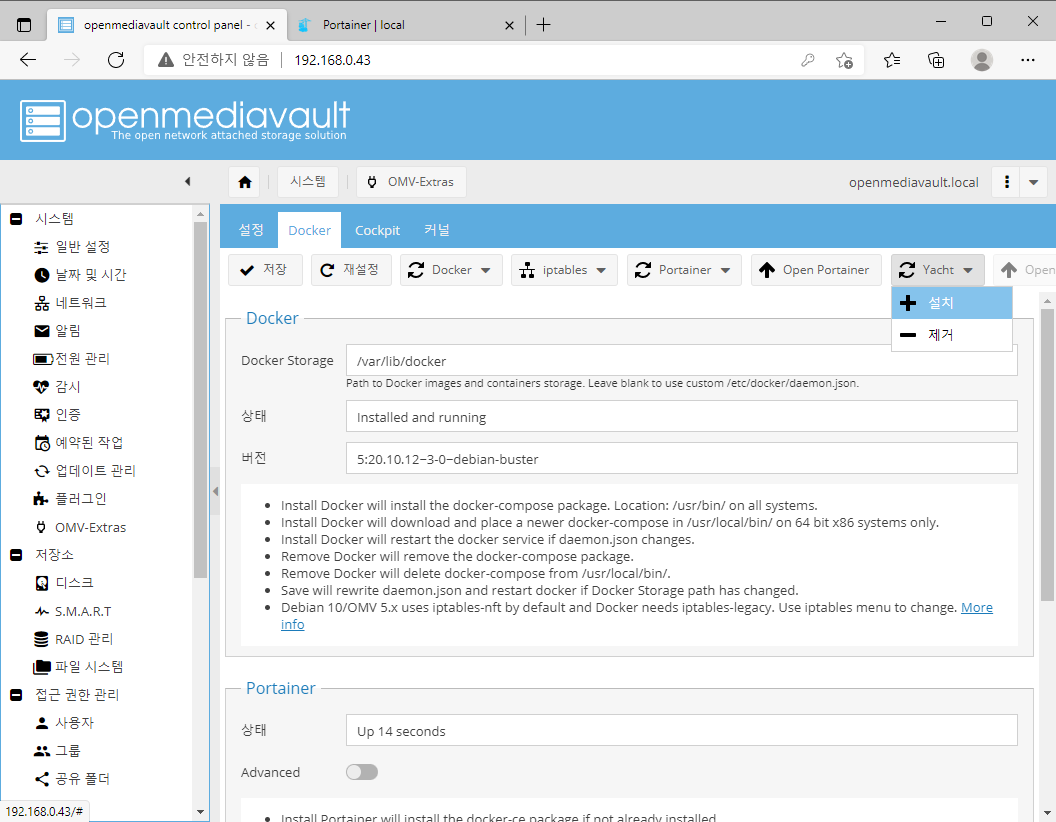Refresh the browser page
Viewport: 1056px width, 822px height.
coord(116,60)
